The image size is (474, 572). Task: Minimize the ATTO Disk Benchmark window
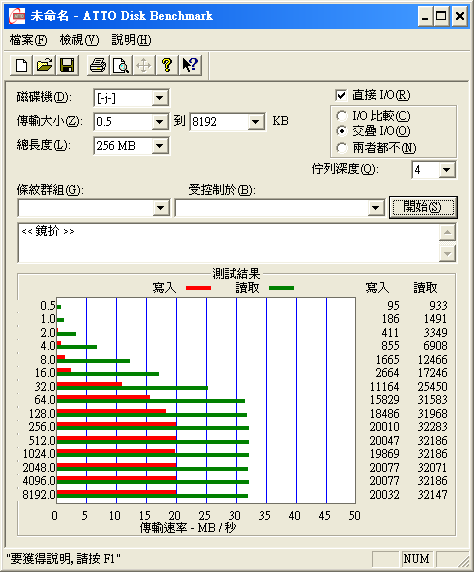(x=425, y=16)
